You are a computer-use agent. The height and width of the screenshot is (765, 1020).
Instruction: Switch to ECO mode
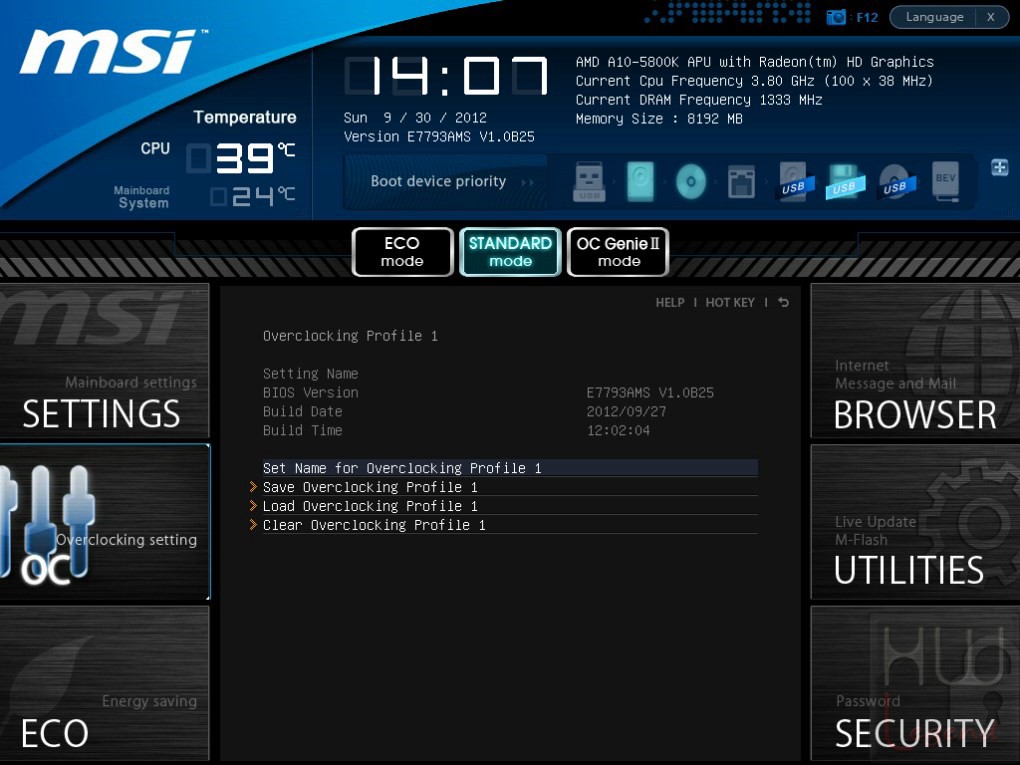point(402,252)
